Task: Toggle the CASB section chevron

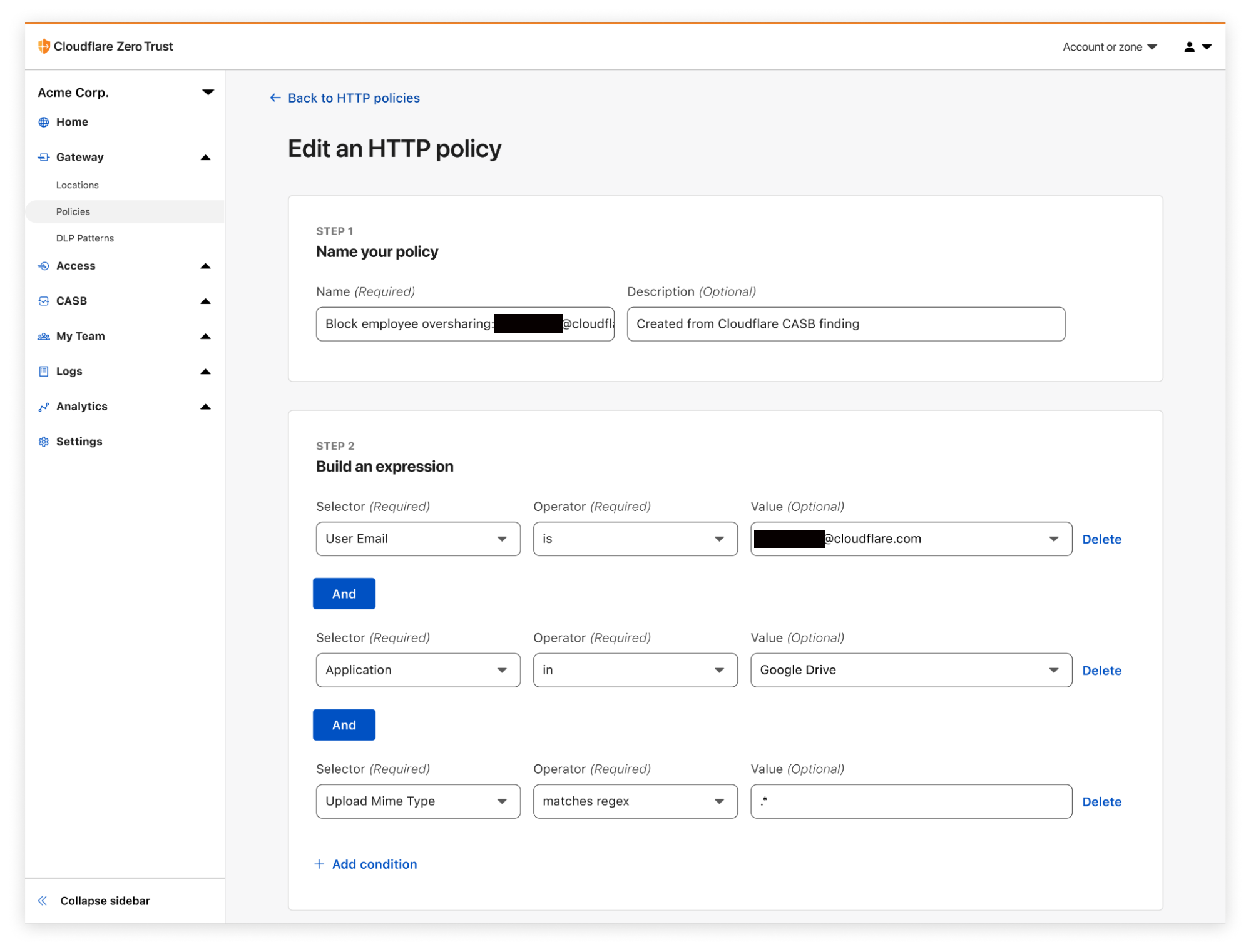Action: point(205,301)
